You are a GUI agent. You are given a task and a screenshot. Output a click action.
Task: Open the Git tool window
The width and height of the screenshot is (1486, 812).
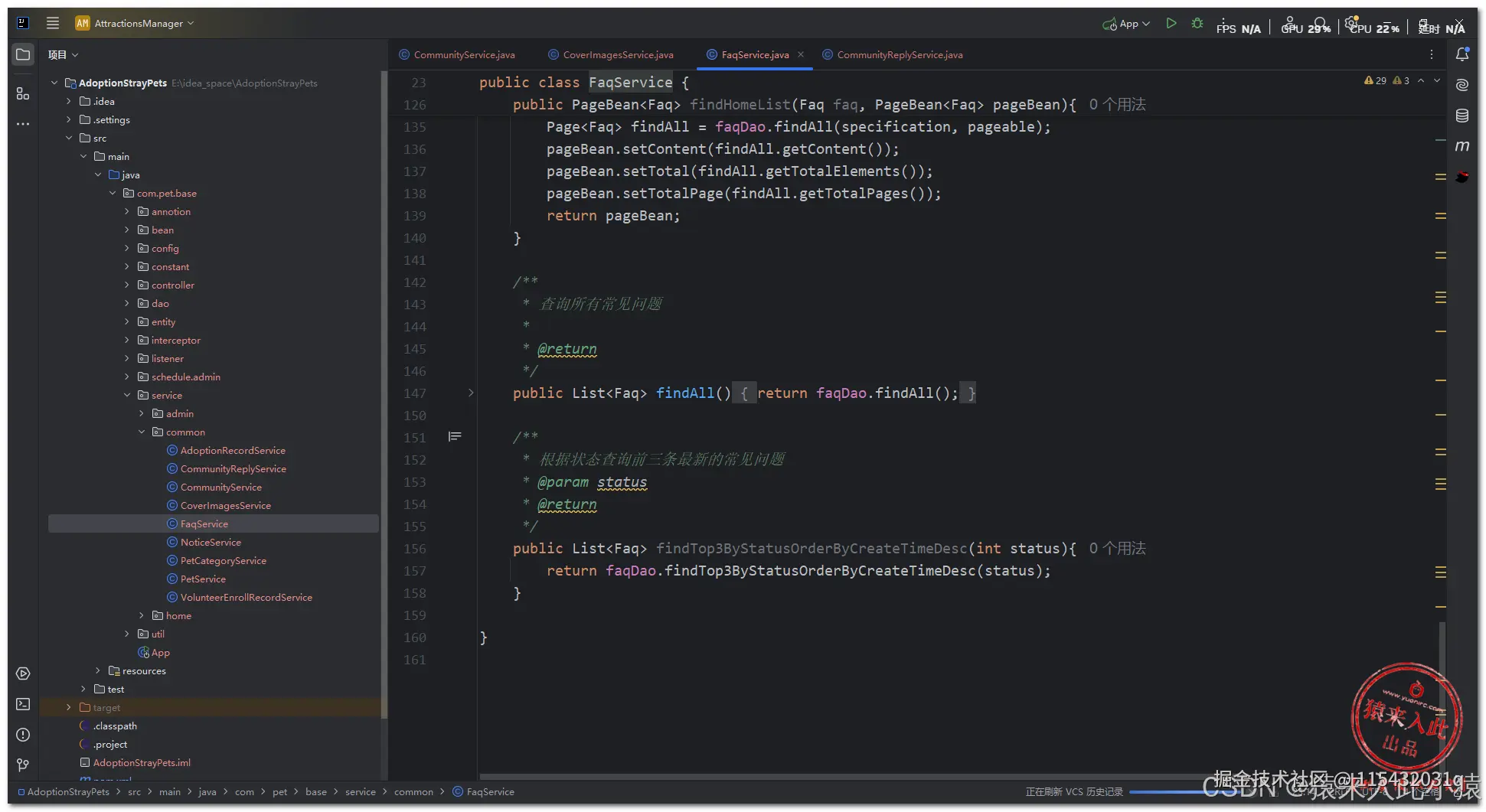[23, 765]
